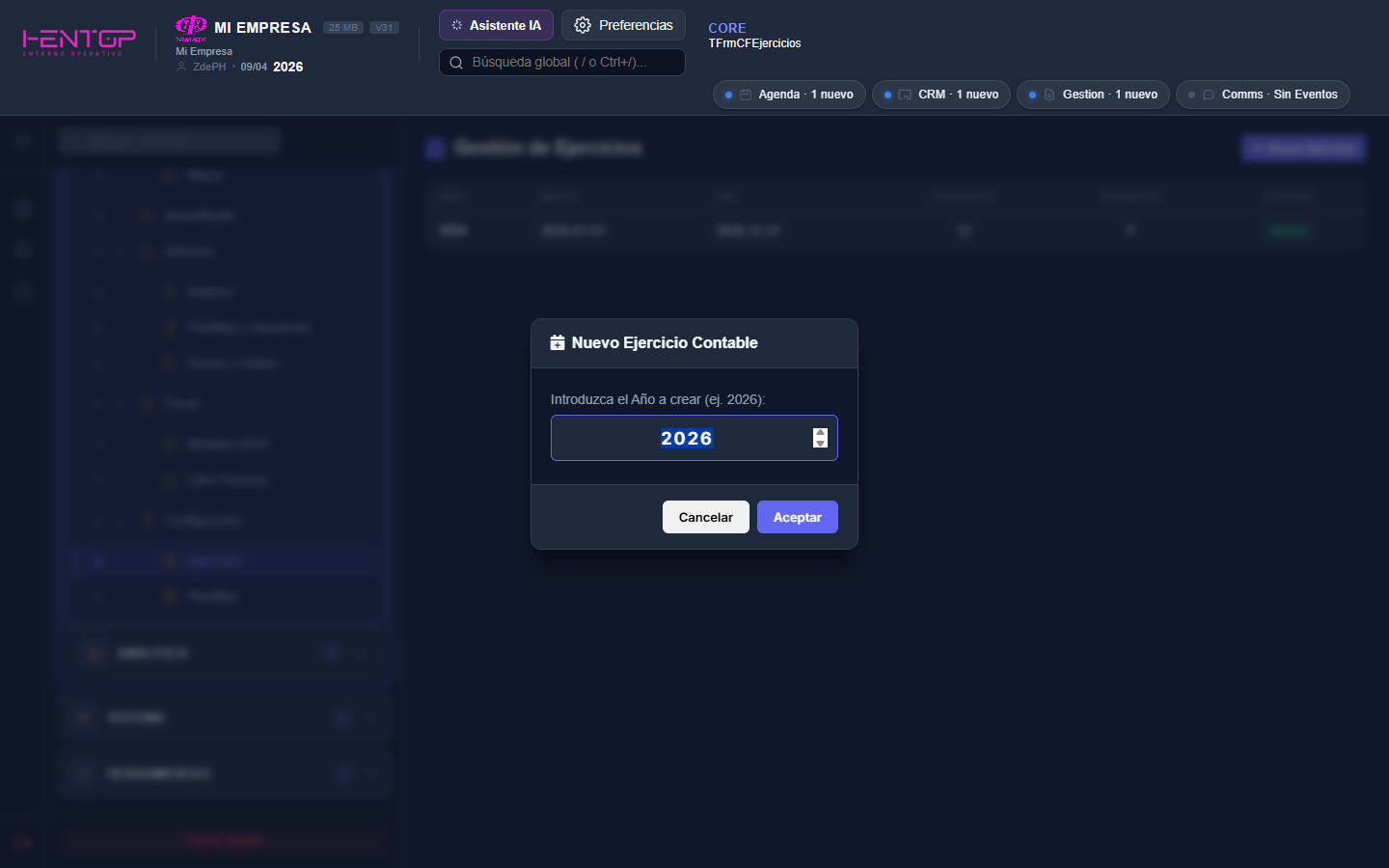Click the document icon in the Gestion pill

coord(1049,95)
